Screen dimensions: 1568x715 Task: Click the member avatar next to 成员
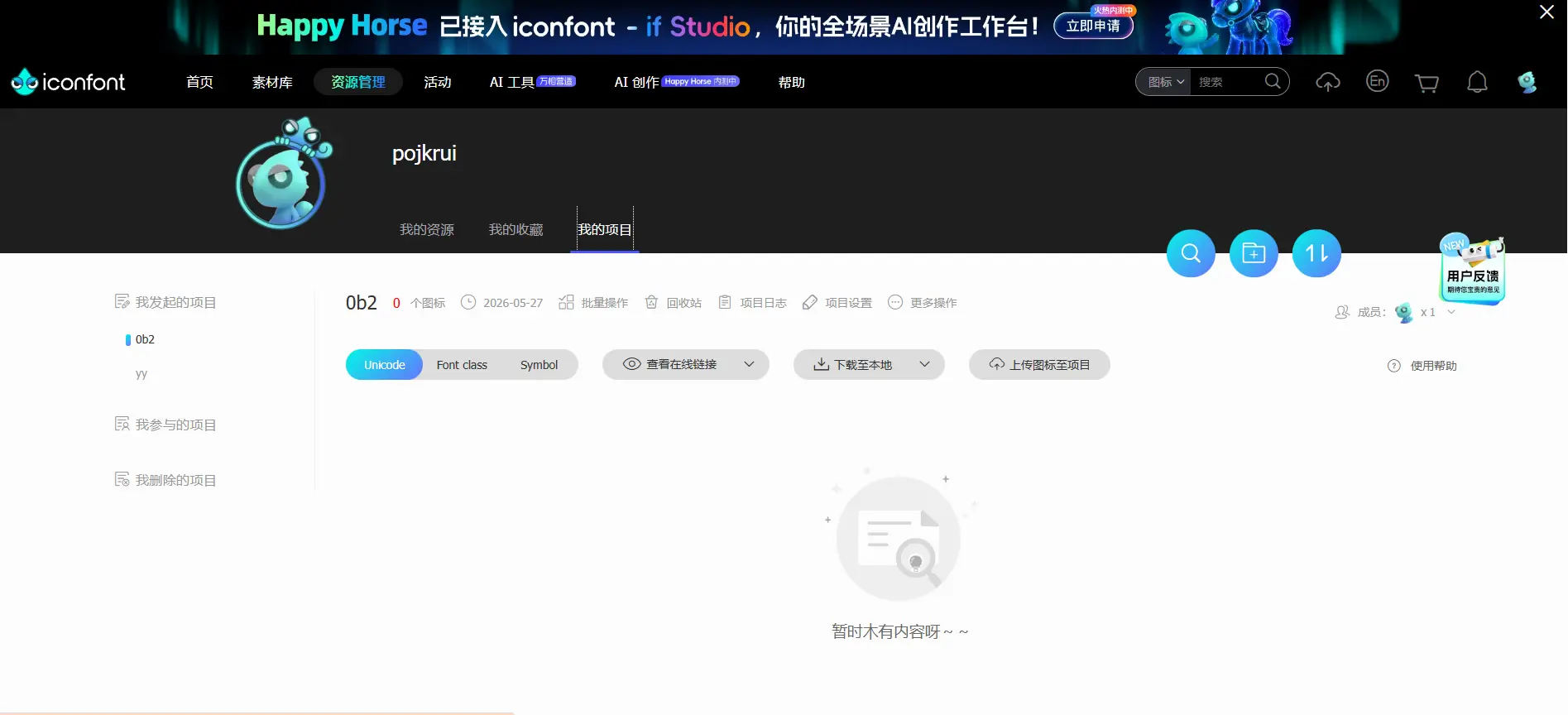click(1403, 313)
